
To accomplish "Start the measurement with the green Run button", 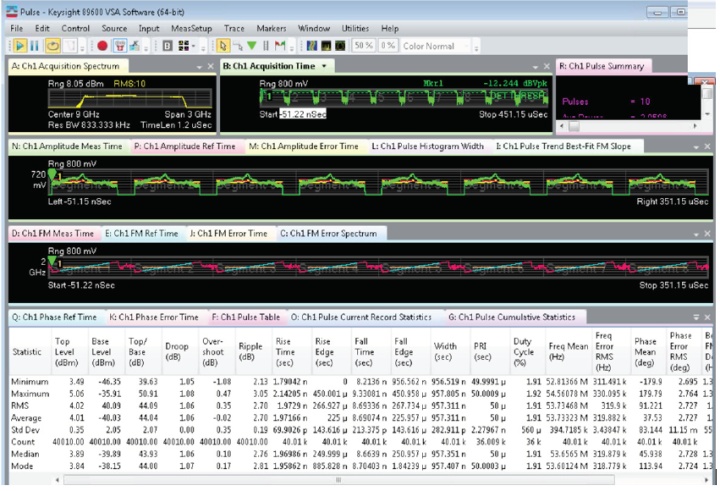I will 19,46.
